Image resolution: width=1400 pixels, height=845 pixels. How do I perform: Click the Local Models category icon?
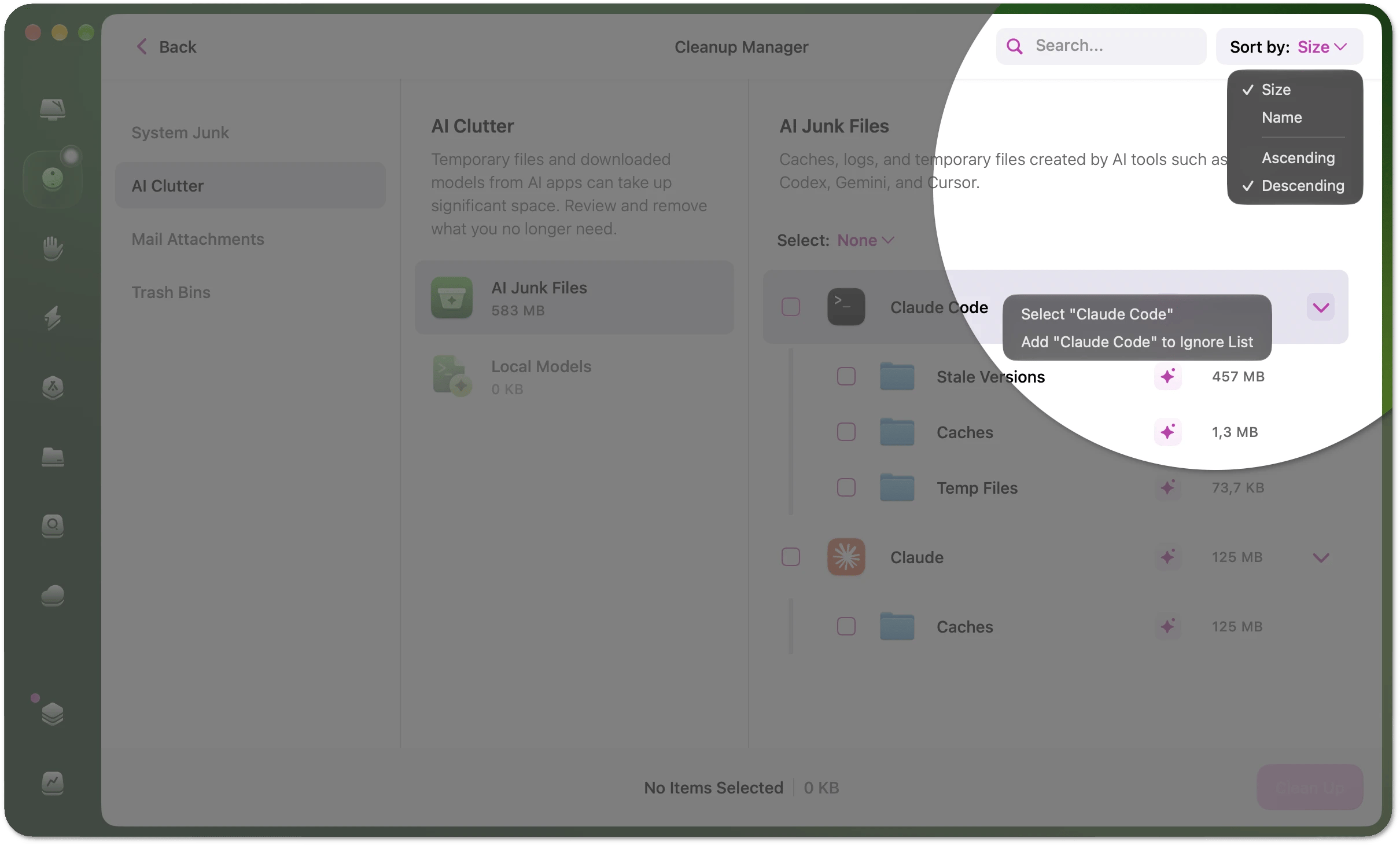(x=451, y=376)
